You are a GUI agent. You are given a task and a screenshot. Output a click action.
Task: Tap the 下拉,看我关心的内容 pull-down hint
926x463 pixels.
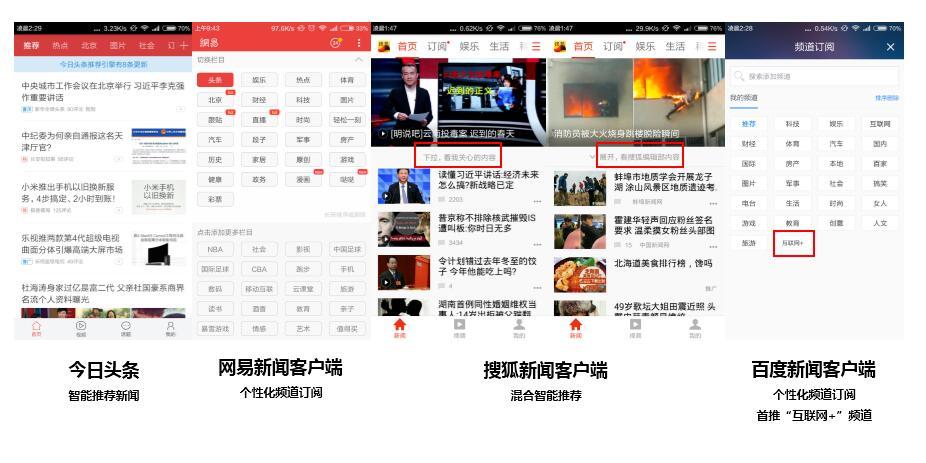(x=458, y=157)
